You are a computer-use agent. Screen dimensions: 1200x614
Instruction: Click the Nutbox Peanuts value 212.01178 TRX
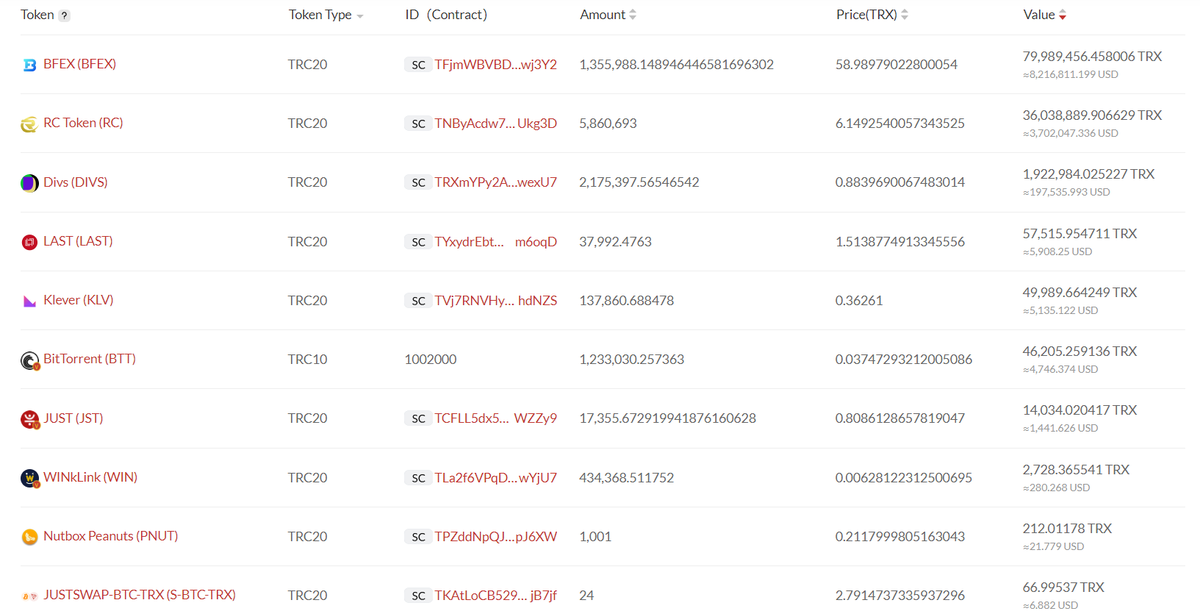[x=1066, y=528]
